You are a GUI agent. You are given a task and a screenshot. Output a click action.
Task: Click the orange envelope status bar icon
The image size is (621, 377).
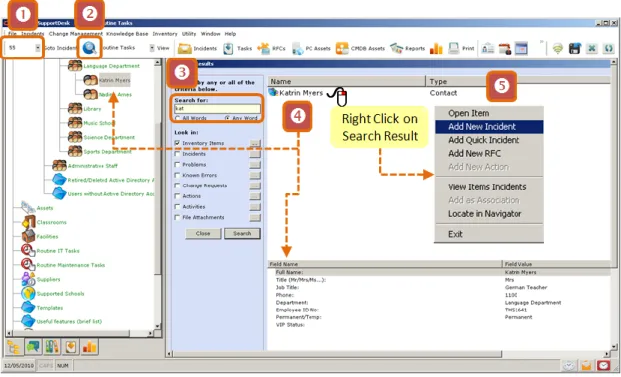(x=586, y=366)
